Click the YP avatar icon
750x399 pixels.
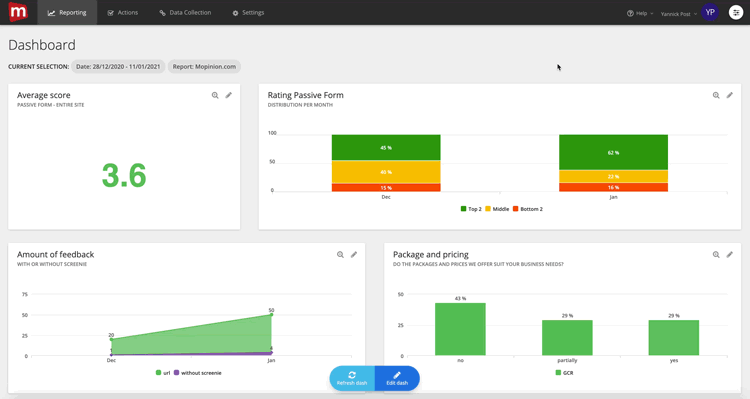click(710, 12)
